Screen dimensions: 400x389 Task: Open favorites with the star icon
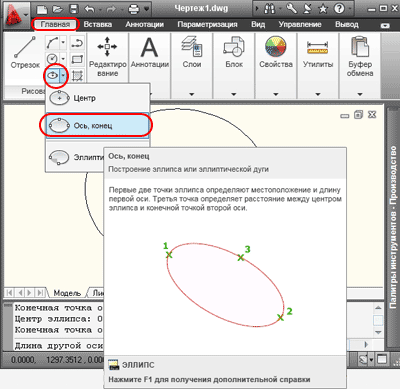tap(323, 9)
